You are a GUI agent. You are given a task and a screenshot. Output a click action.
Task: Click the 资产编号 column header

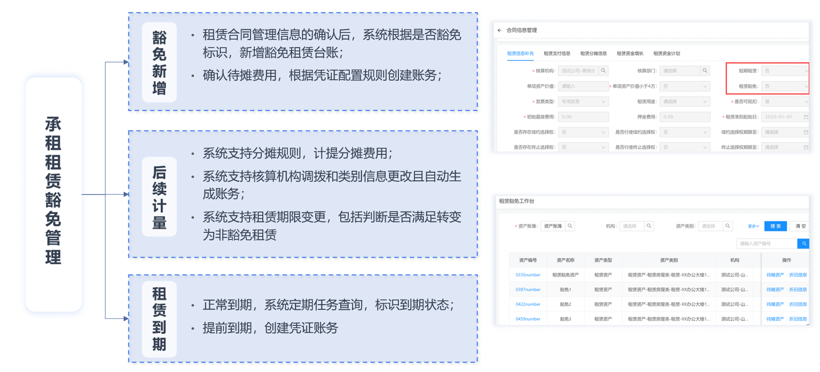tap(528, 260)
